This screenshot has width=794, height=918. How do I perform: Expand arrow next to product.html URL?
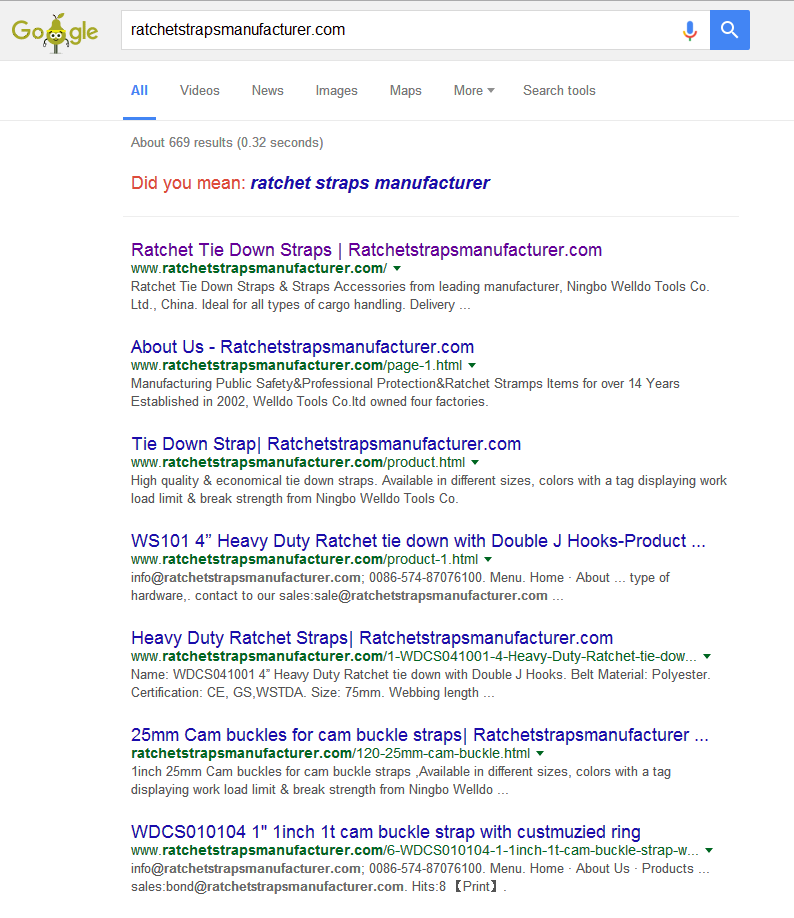point(475,463)
